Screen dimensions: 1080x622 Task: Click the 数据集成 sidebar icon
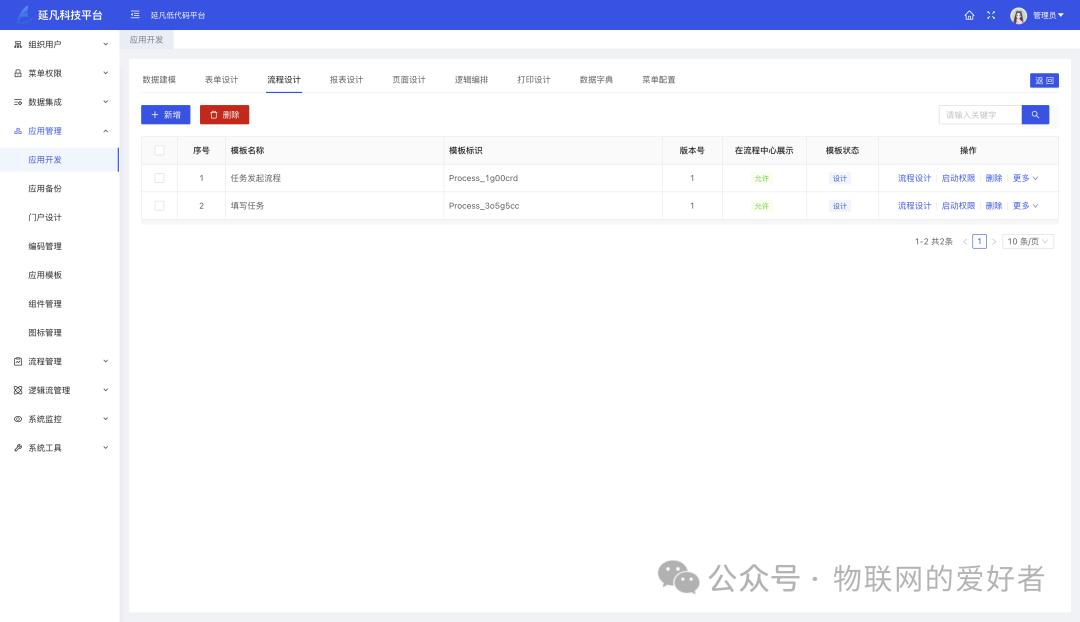coord(18,102)
